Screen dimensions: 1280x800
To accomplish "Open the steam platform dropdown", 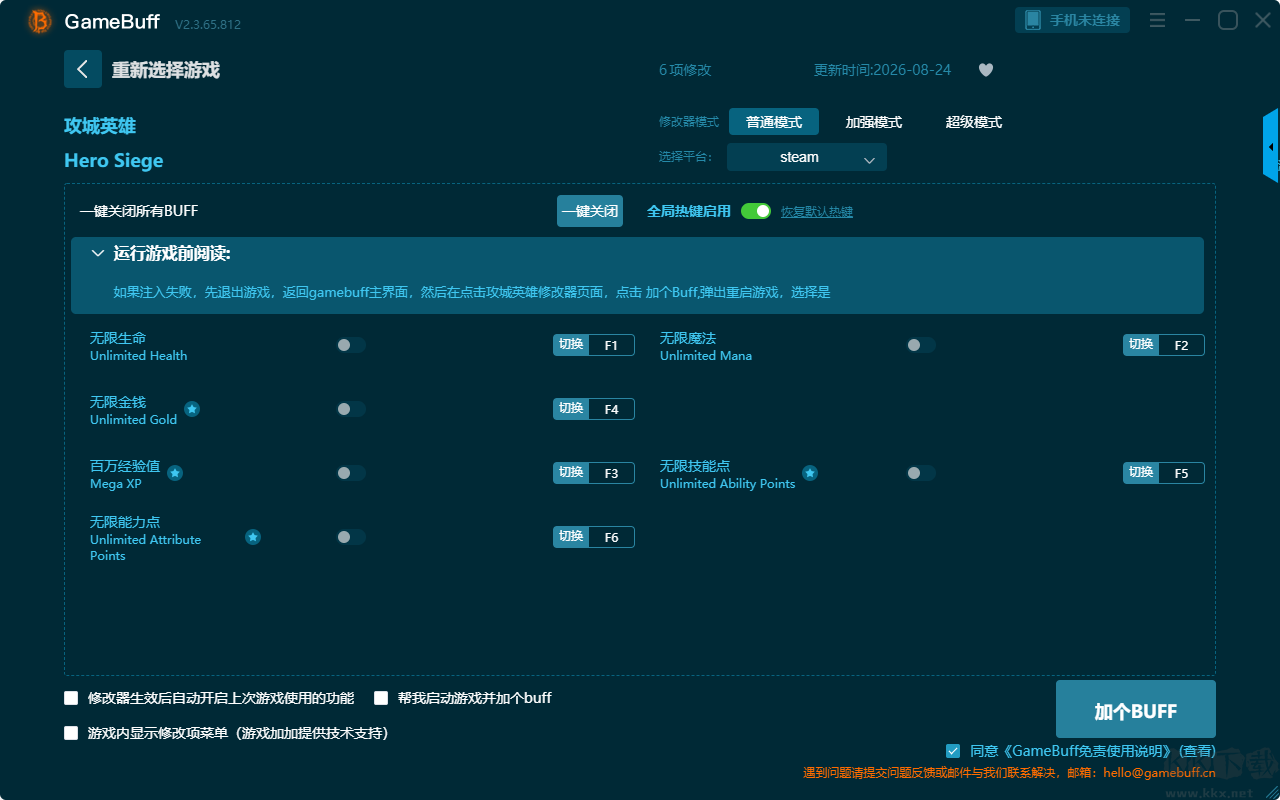I will click(x=807, y=157).
